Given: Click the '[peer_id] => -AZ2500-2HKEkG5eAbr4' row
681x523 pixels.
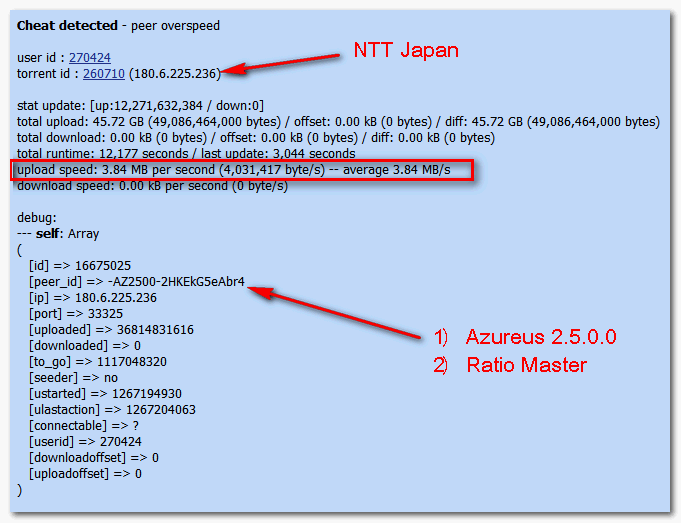Looking at the screenshot, I should (137, 281).
